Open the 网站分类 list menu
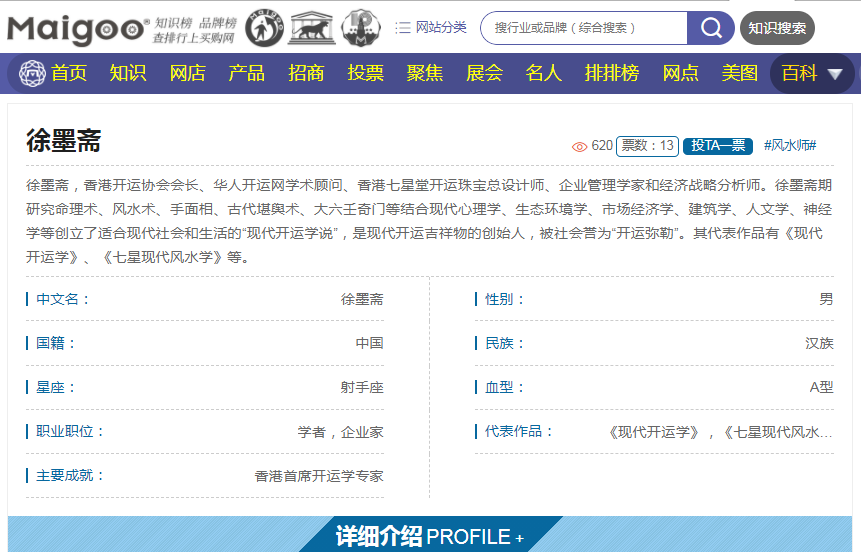This screenshot has height=552, width=861. (x=431, y=28)
